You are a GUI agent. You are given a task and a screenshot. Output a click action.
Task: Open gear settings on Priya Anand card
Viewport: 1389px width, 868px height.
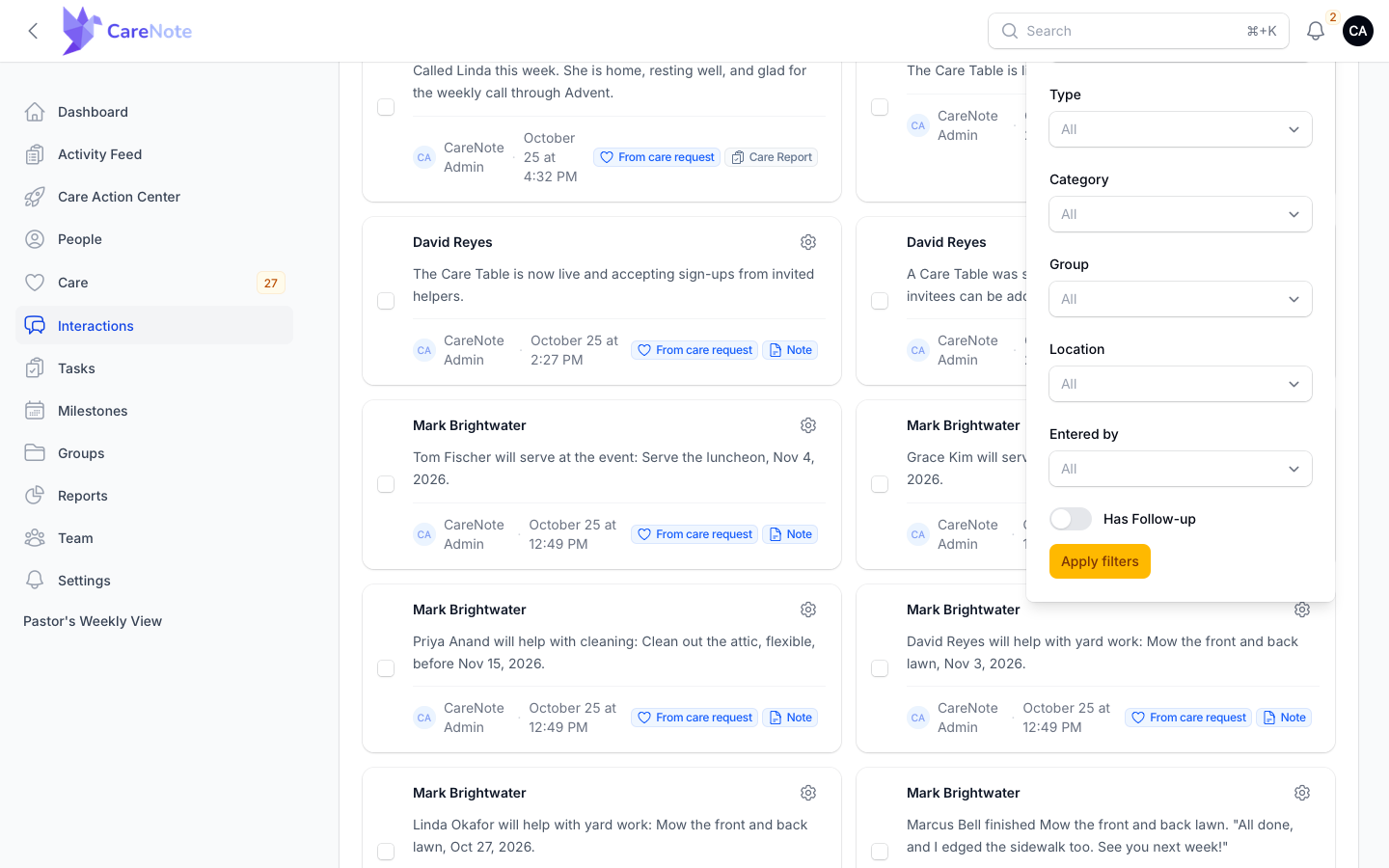click(808, 610)
